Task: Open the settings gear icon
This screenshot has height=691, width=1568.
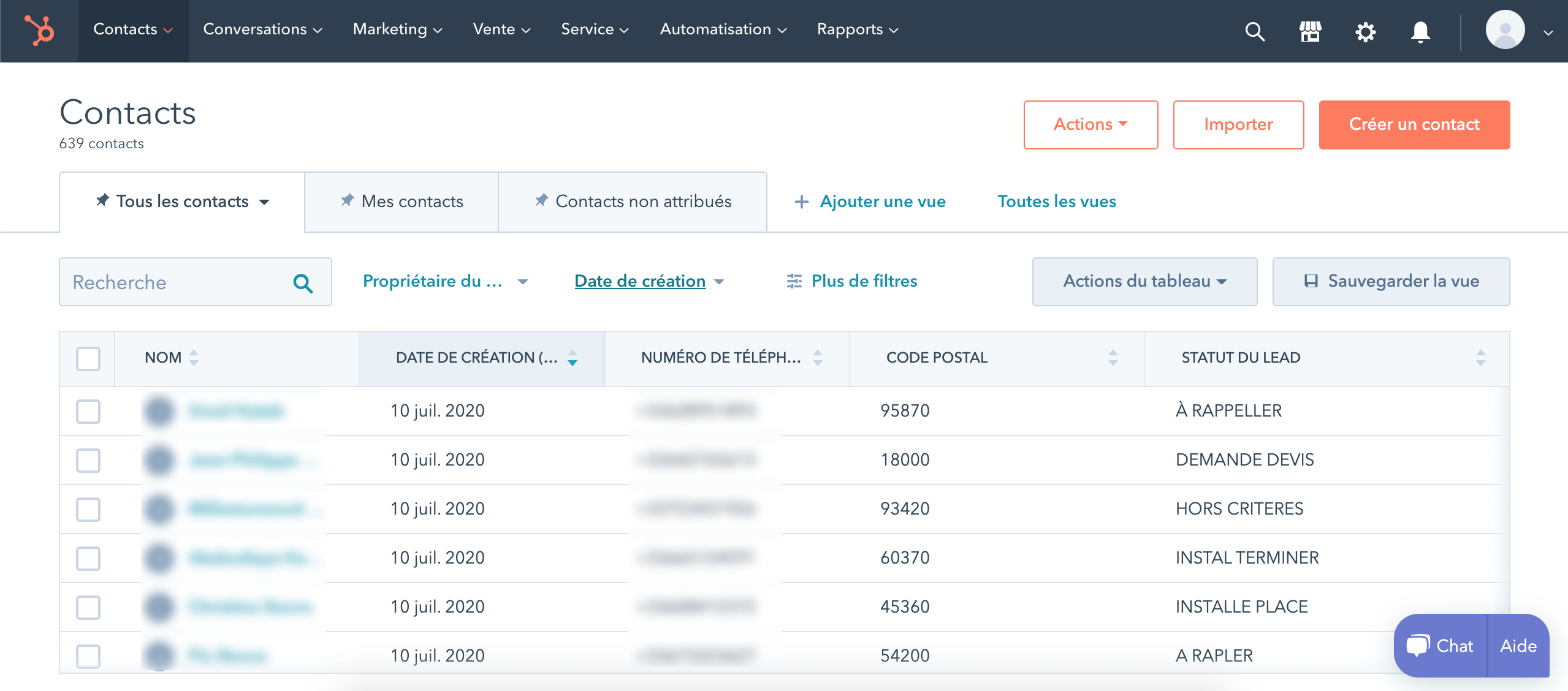Action: pyautogui.click(x=1365, y=30)
